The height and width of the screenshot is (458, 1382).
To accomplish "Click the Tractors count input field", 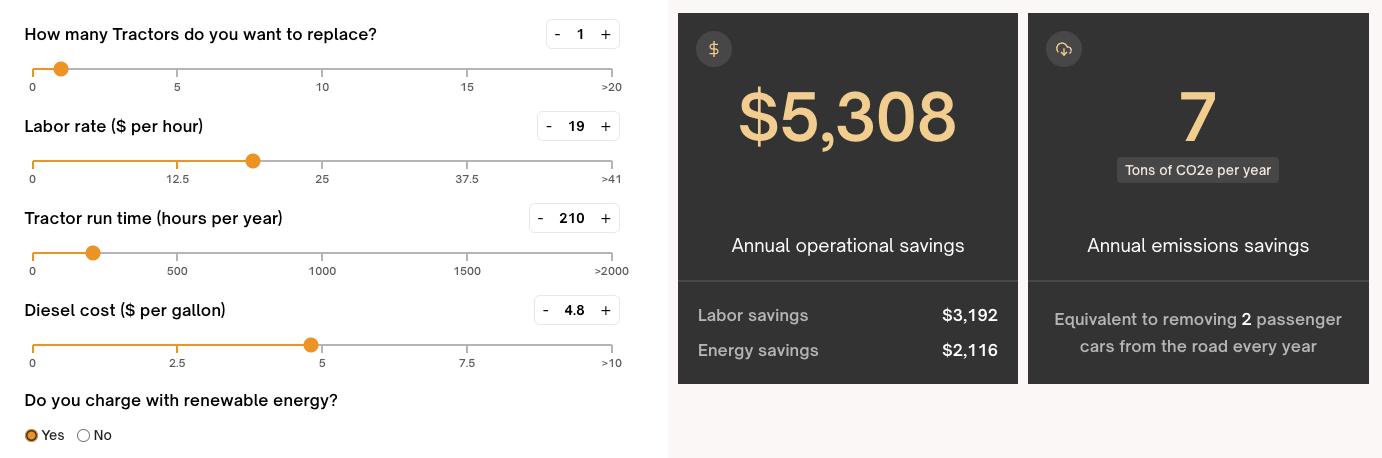I will (x=581, y=34).
